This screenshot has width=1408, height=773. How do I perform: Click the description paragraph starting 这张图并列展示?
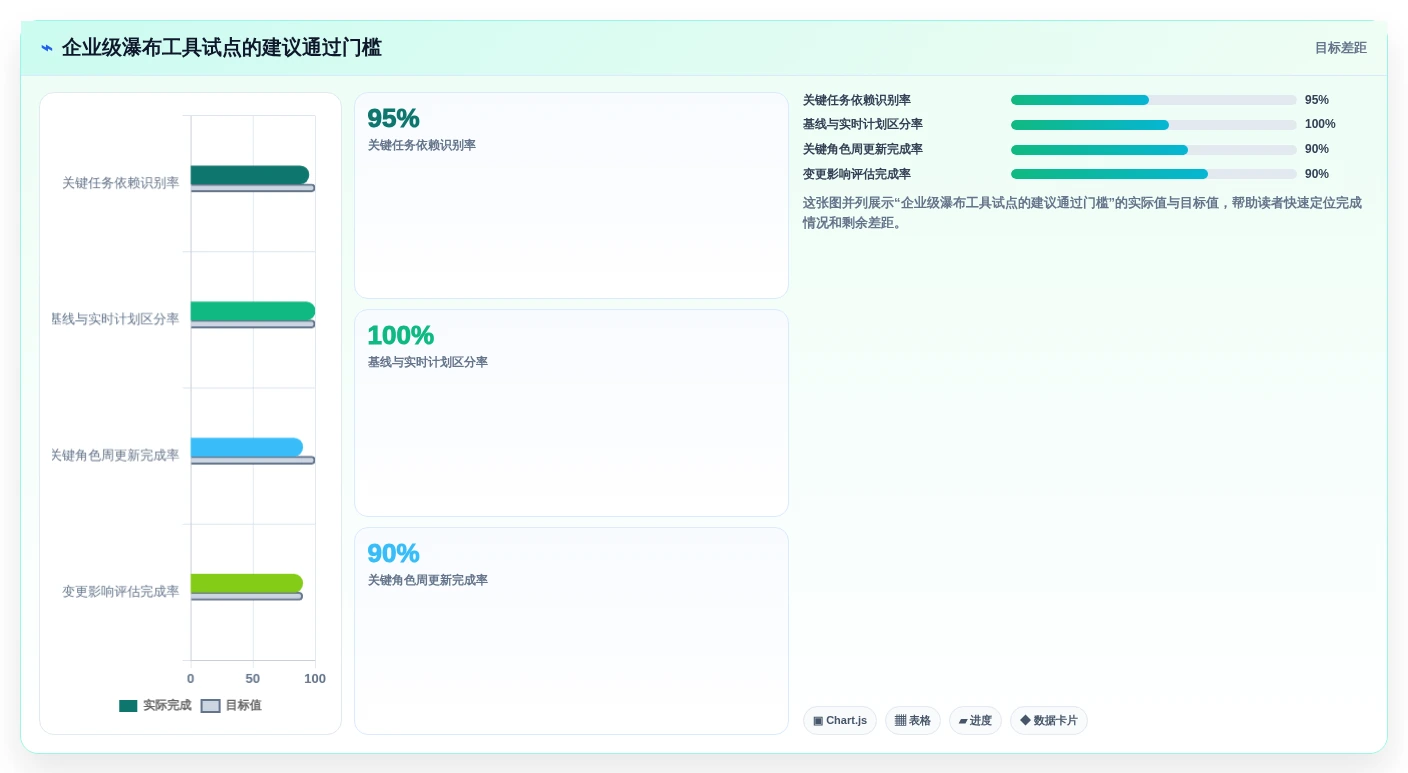[x=1083, y=213]
